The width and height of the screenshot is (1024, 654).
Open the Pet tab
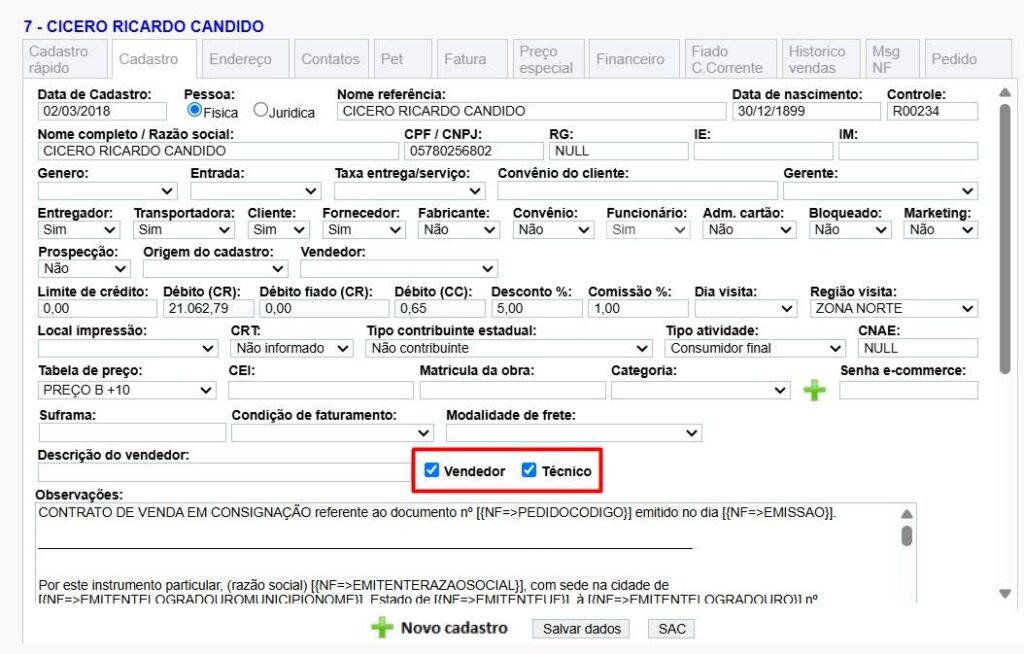tap(403, 59)
